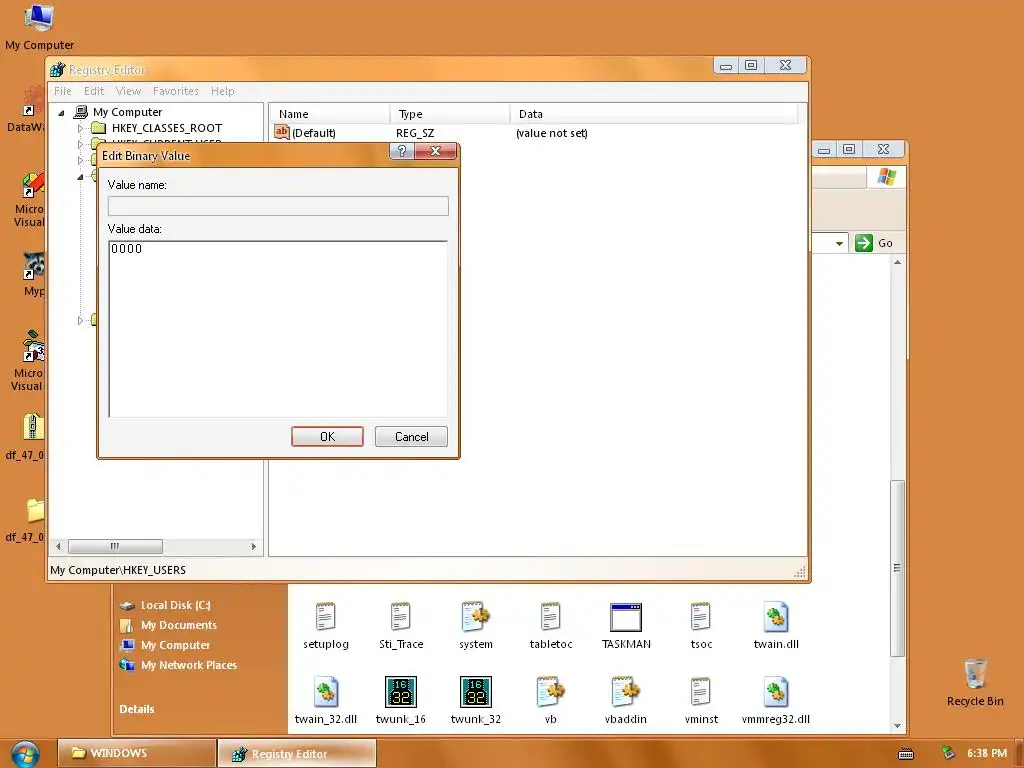
Task: Click the keyboard icon in system tray
Action: coord(906,754)
